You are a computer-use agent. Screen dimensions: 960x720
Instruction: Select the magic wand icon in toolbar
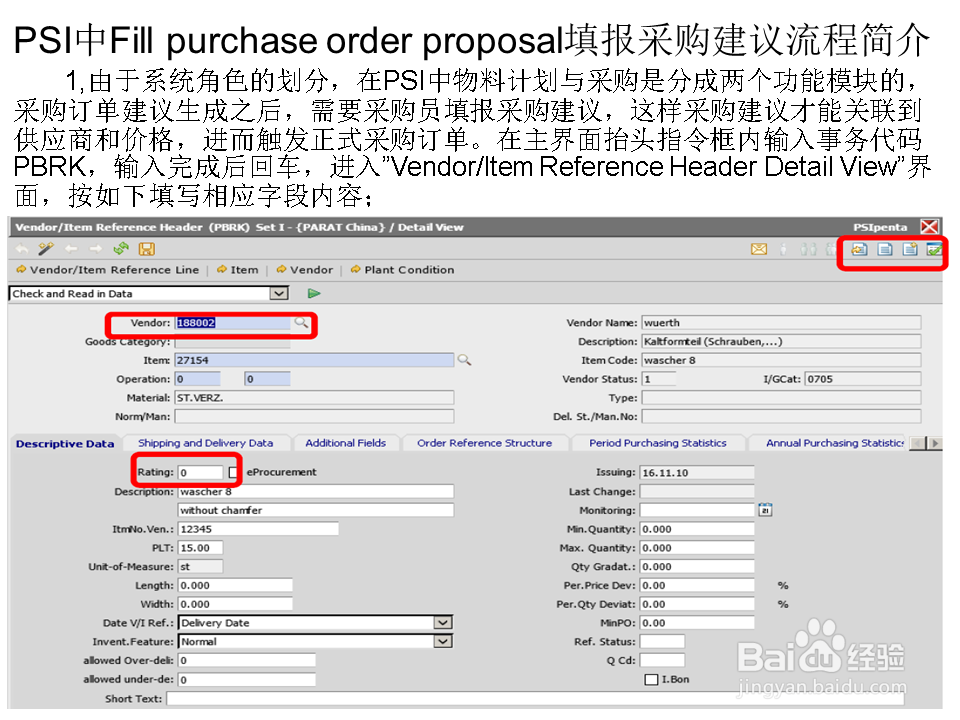pos(45,249)
